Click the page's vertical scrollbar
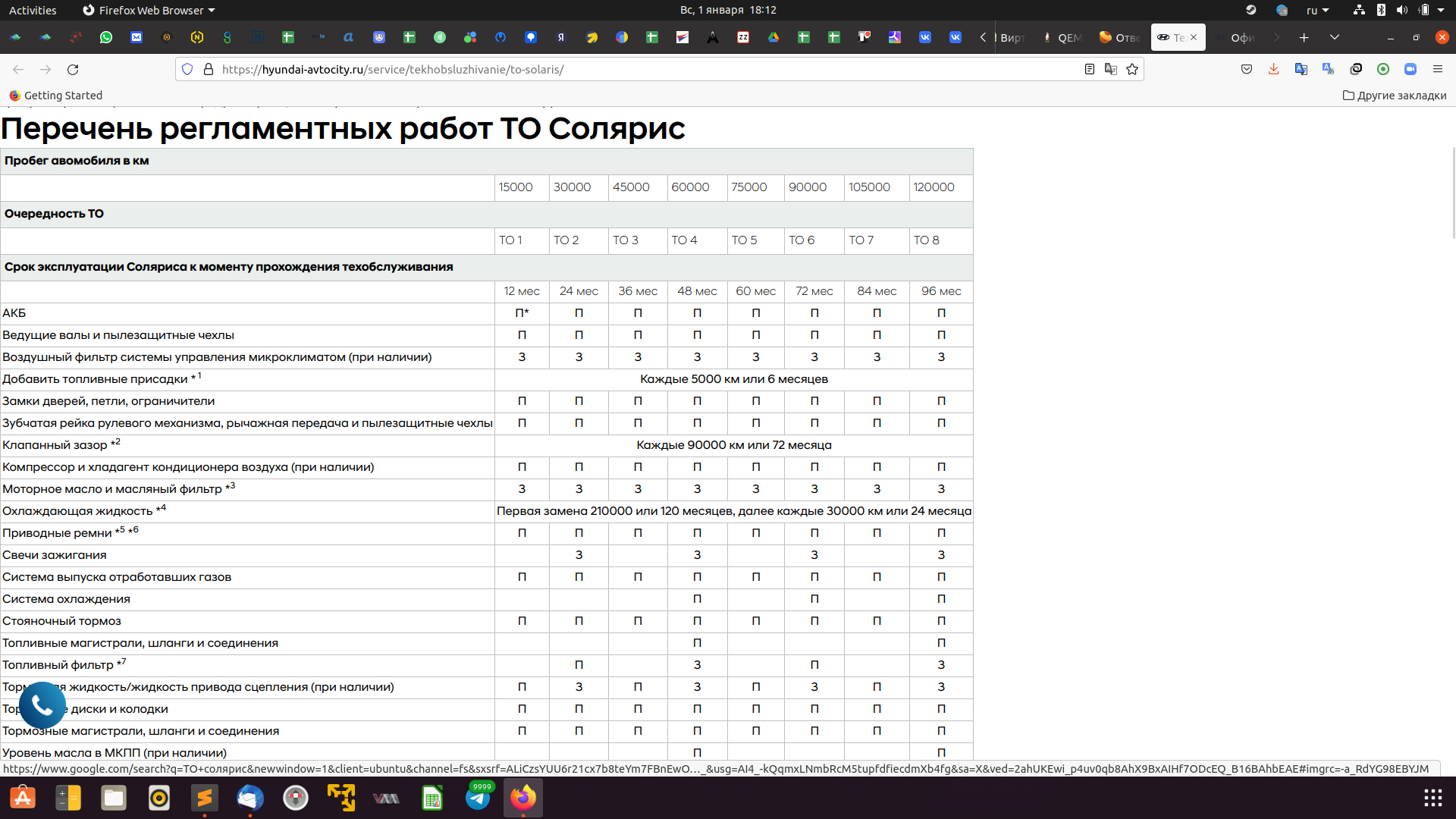Image resolution: width=1456 pixels, height=819 pixels. [x=1452, y=193]
